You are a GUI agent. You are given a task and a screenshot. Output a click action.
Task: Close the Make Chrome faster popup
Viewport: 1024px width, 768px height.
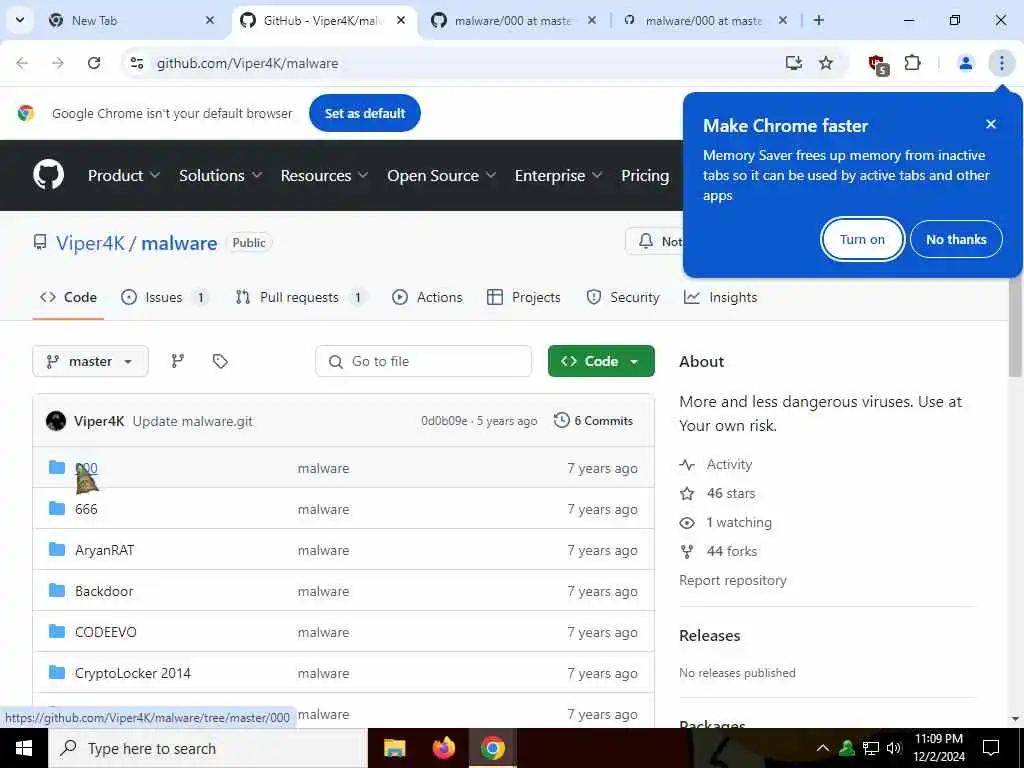(991, 124)
